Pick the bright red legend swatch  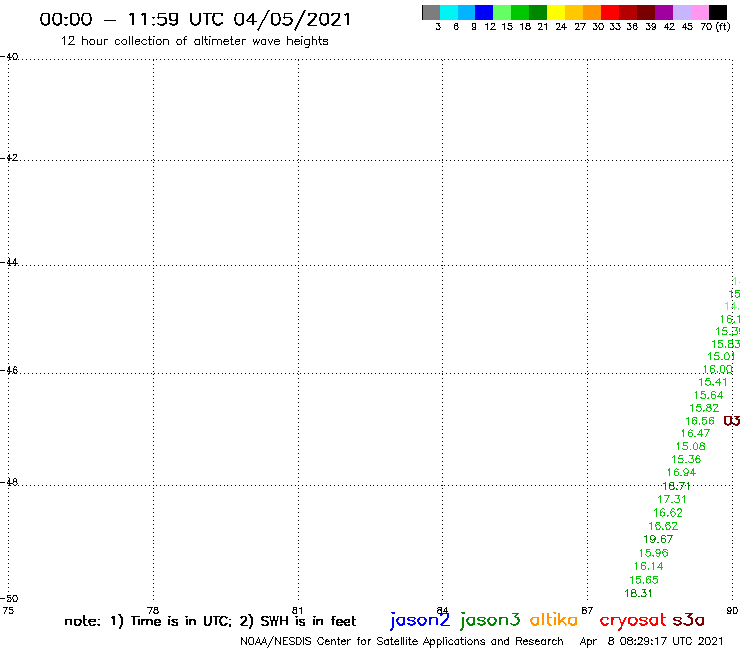[610, 12]
